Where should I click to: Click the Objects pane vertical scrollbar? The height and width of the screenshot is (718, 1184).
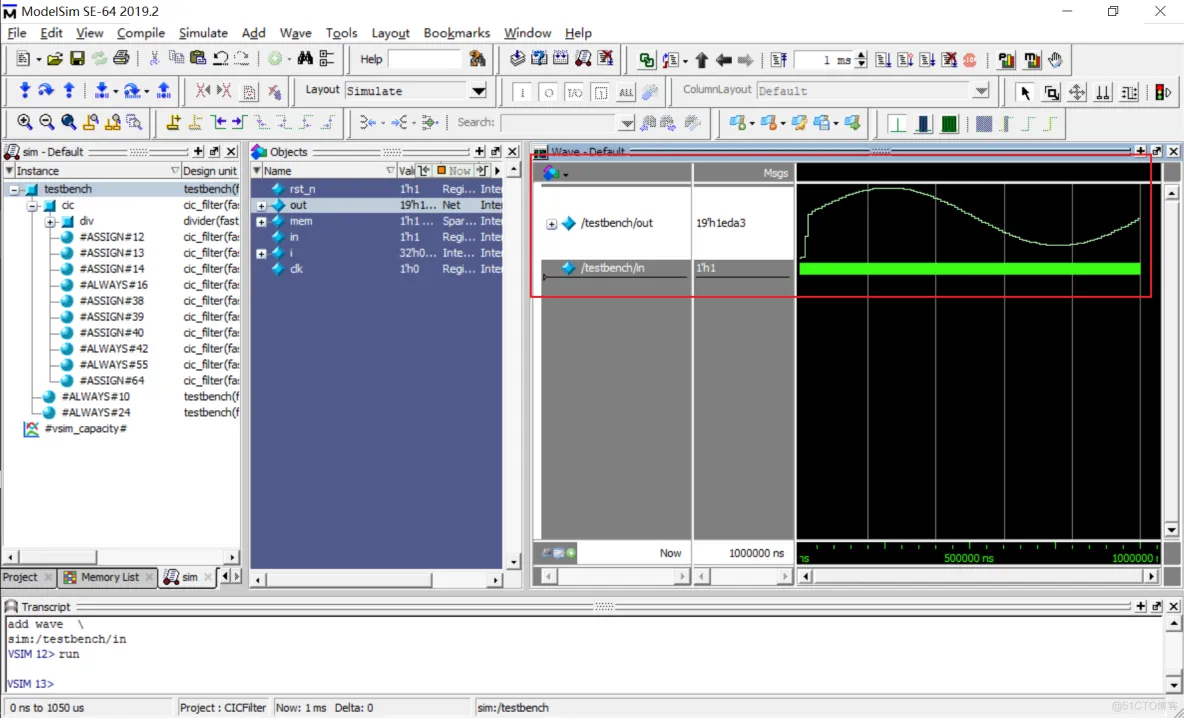[x=513, y=366]
